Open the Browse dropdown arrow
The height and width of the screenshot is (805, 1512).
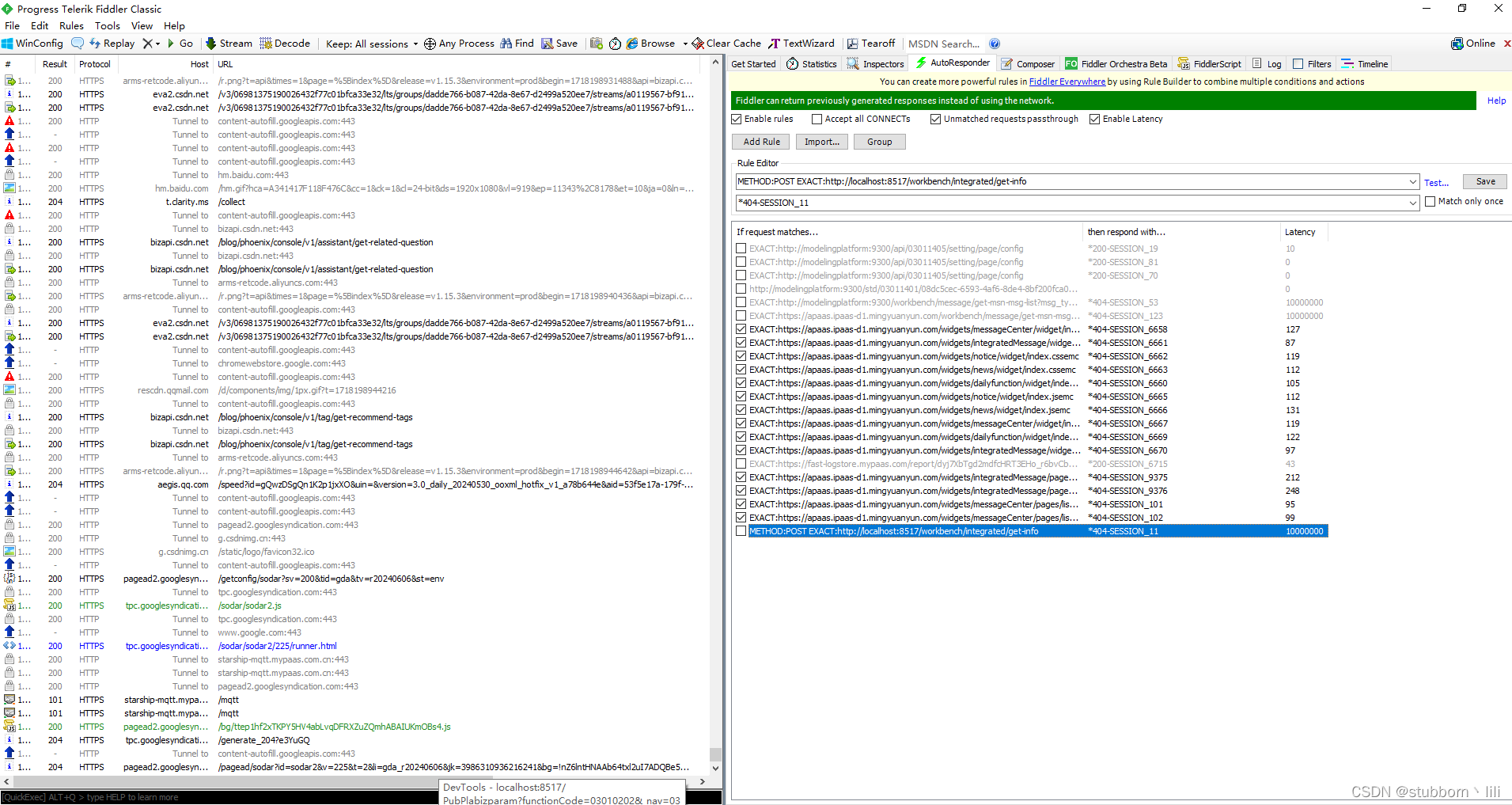(x=685, y=44)
